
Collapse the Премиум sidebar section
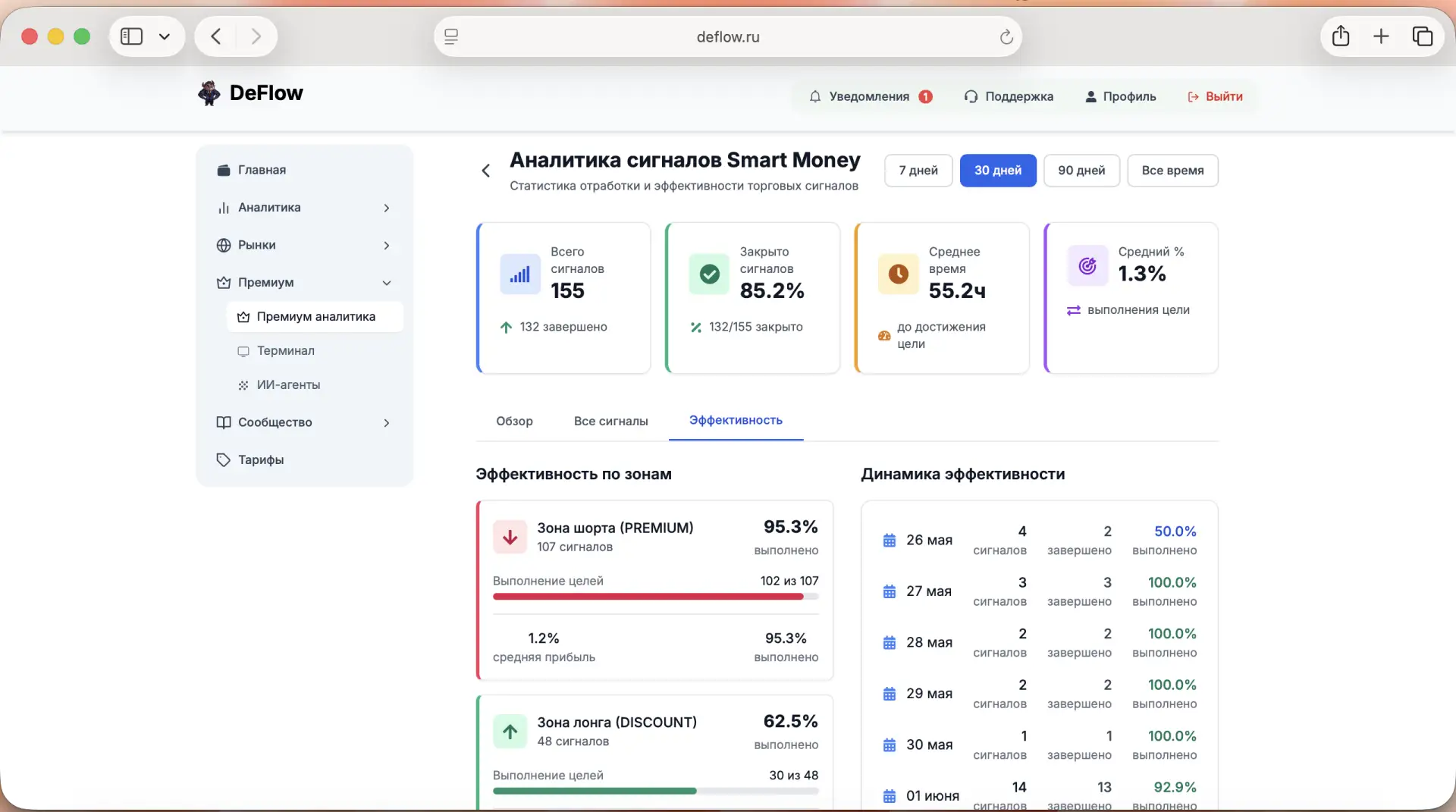point(387,283)
